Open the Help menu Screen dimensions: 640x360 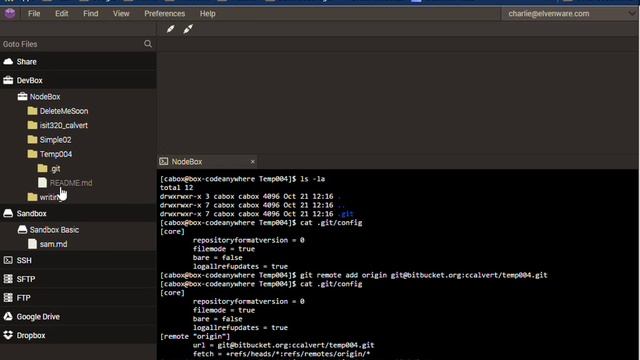pyautogui.click(x=207, y=13)
